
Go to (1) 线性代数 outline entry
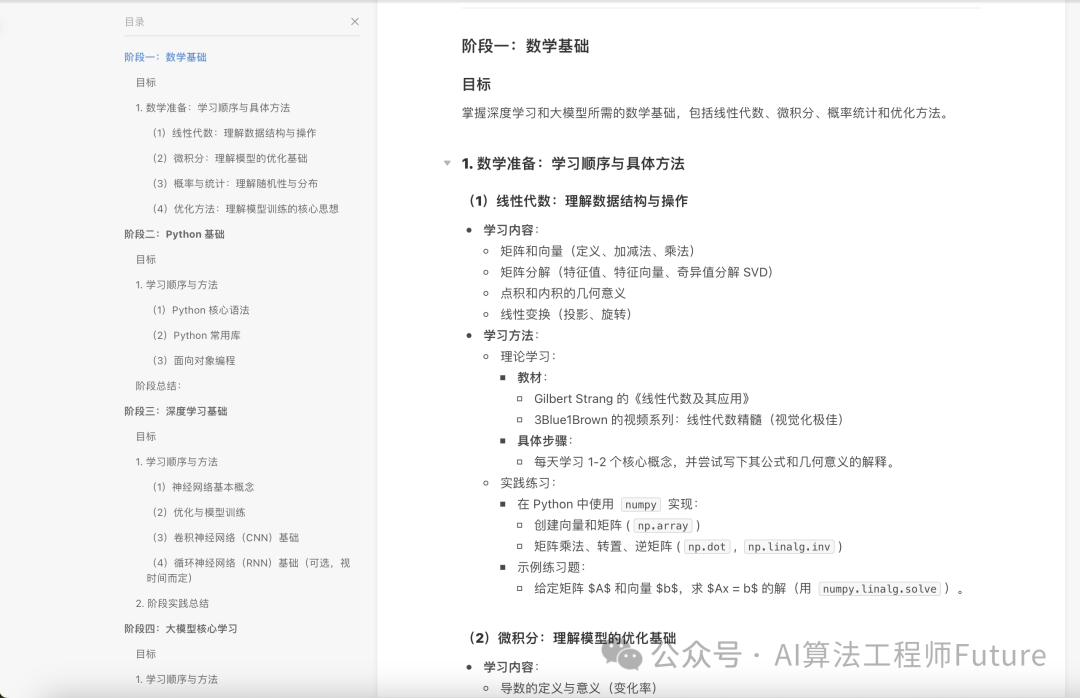click(234, 133)
